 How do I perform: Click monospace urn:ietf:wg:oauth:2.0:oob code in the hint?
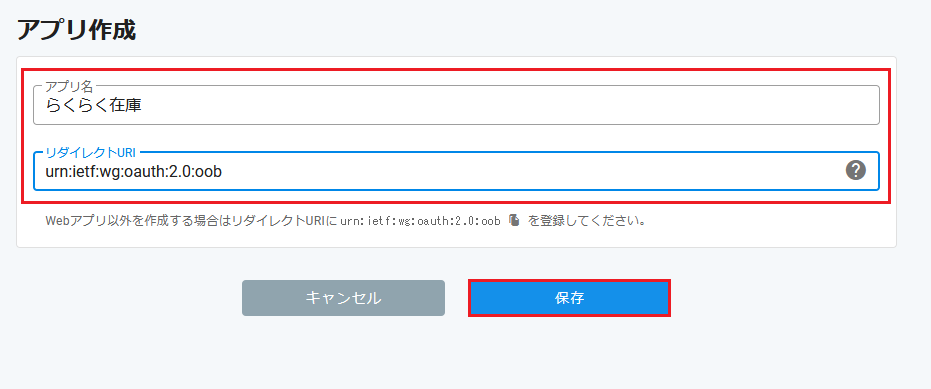coord(420,222)
